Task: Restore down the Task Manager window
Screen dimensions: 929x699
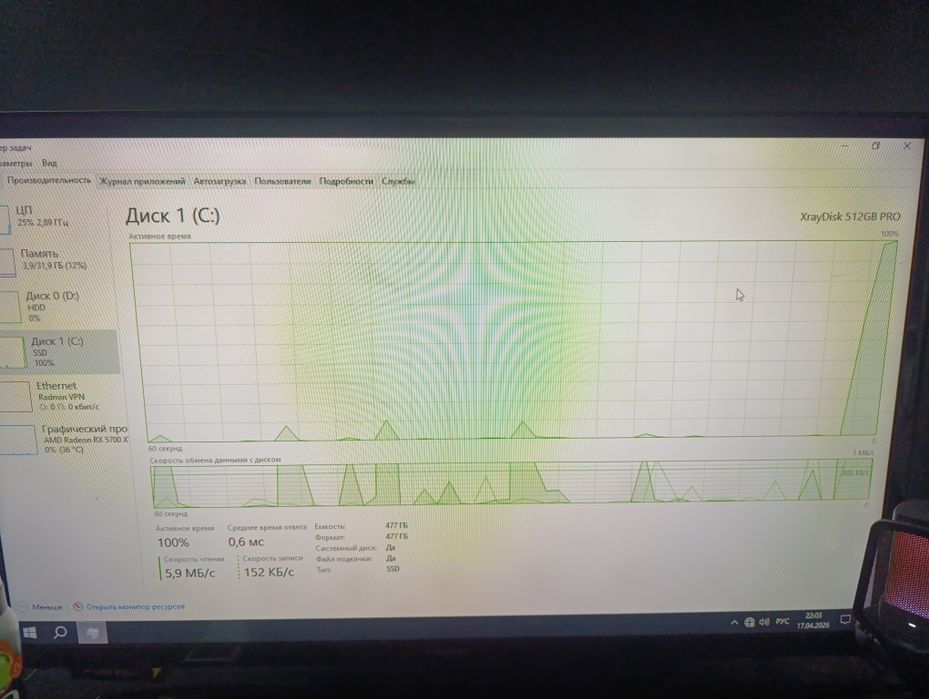Action: pyautogui.click(x=876, y=146)
